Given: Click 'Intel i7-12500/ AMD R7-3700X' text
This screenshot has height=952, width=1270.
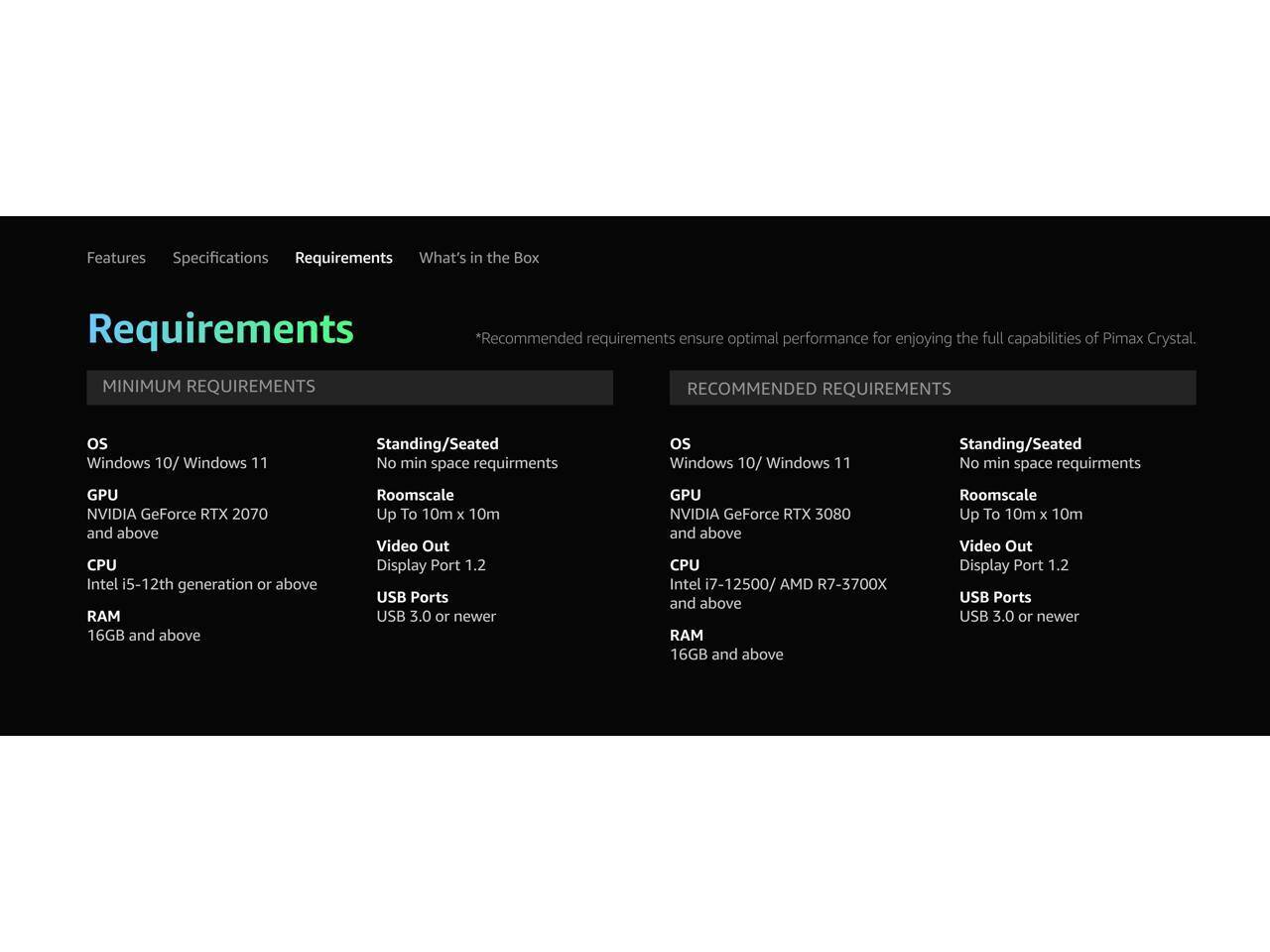Looking at the screenshot, I should click(778, 584).
